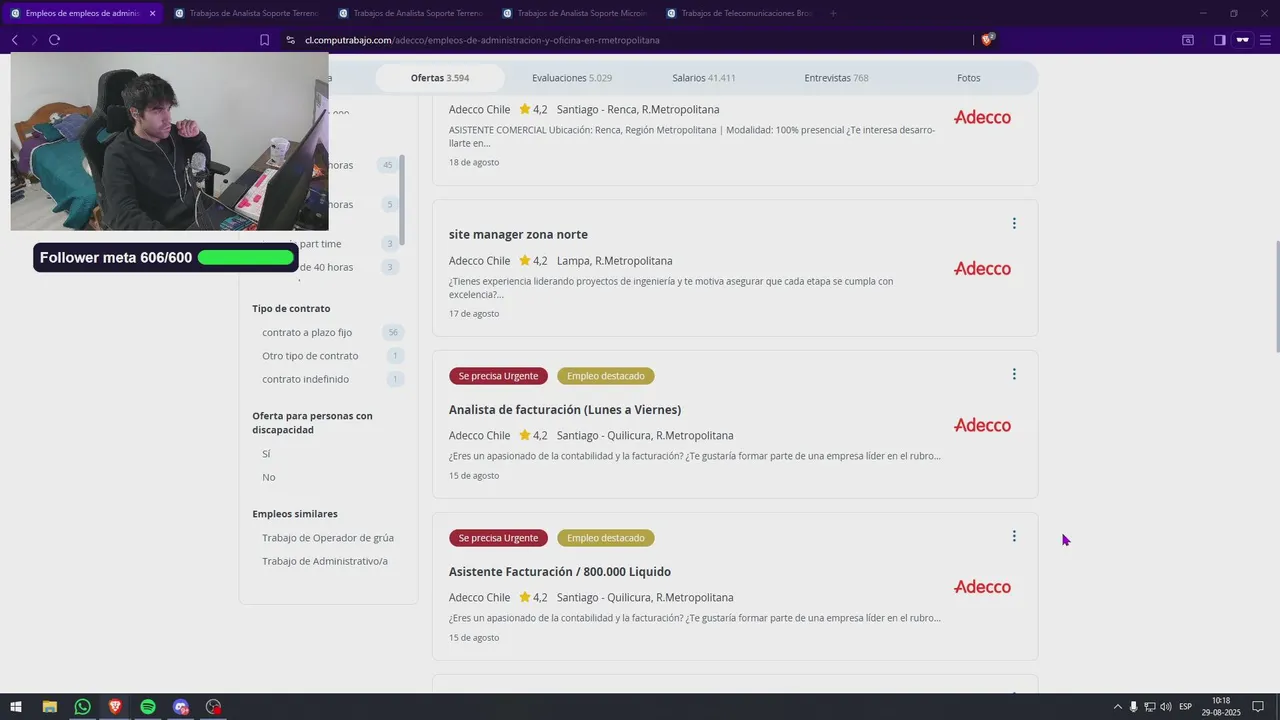1280x720 pixels.
Task: Open the browser wallet icon in toolbar
Action: 1188,40
